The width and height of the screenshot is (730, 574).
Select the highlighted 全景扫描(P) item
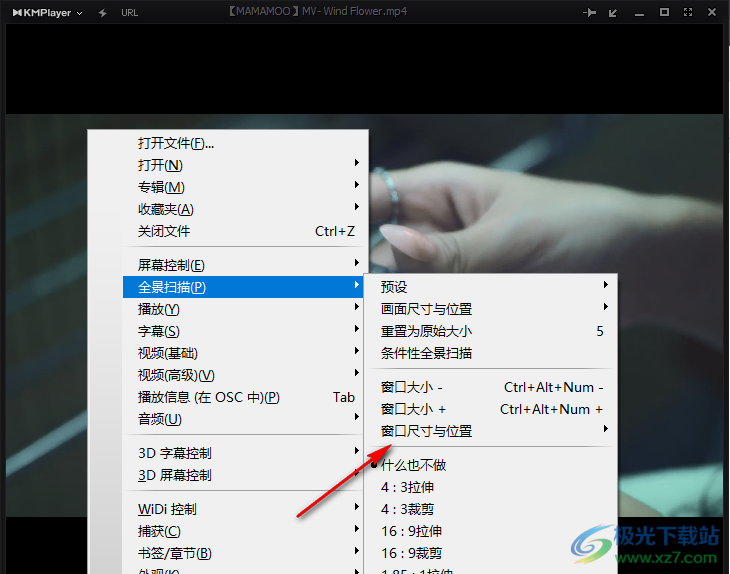243,287
